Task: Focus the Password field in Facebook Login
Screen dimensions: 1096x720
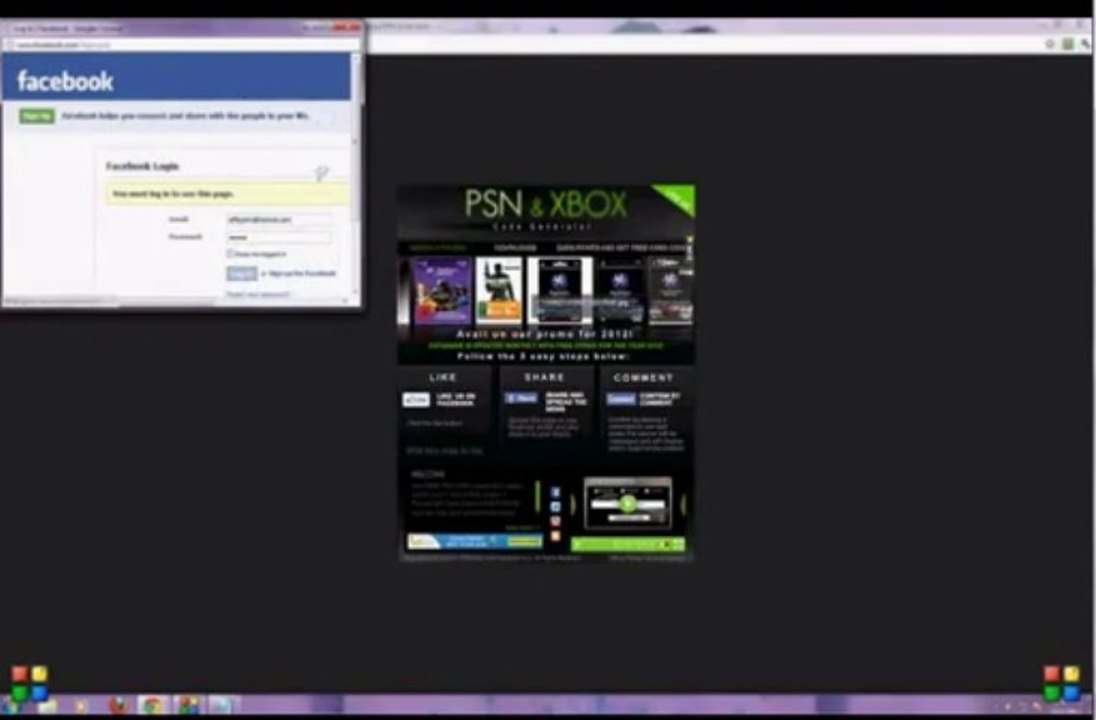Action: pyautogui.click(x=279, y=237)
